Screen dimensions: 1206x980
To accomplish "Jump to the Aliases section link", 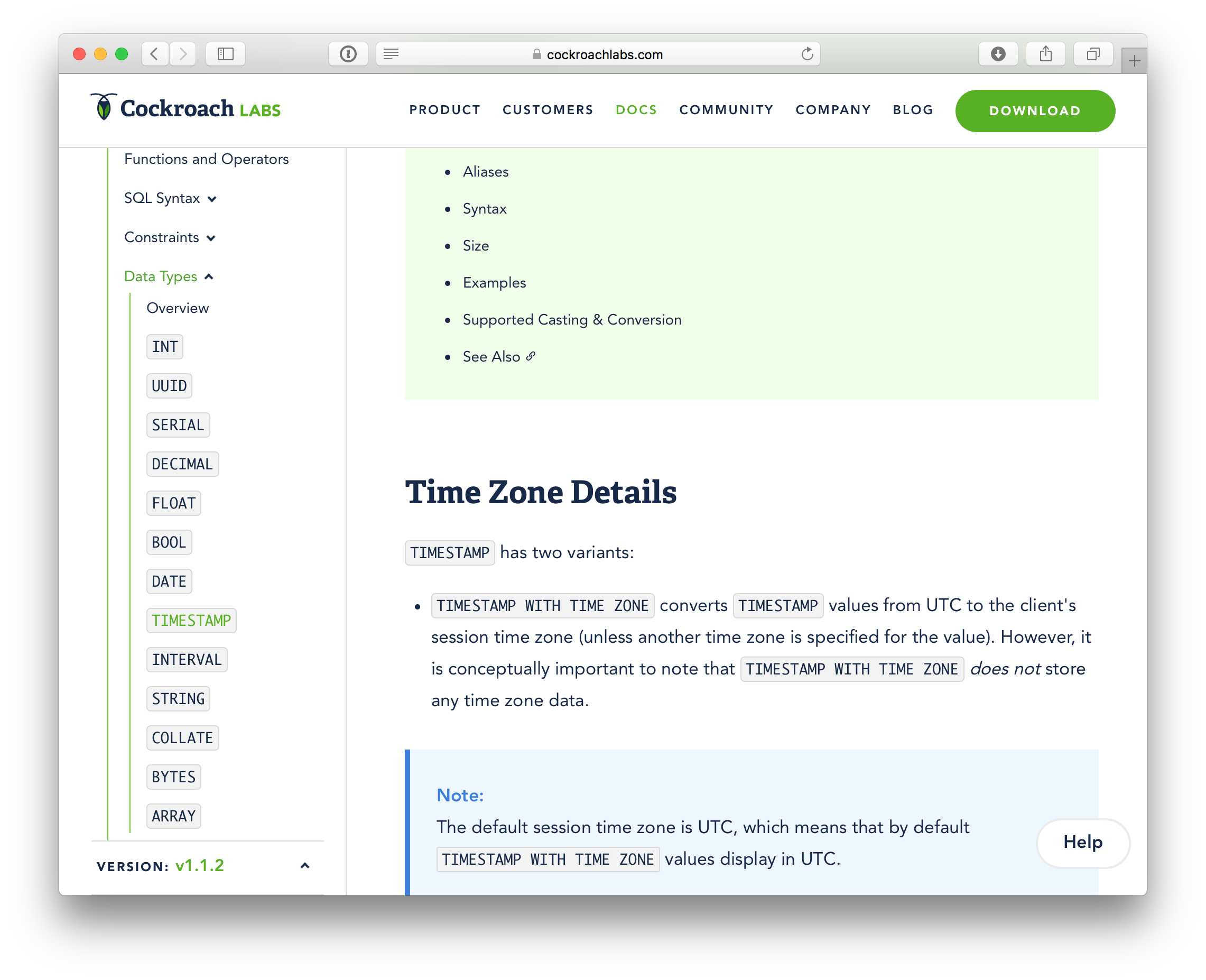I will [x=485, y=172].
